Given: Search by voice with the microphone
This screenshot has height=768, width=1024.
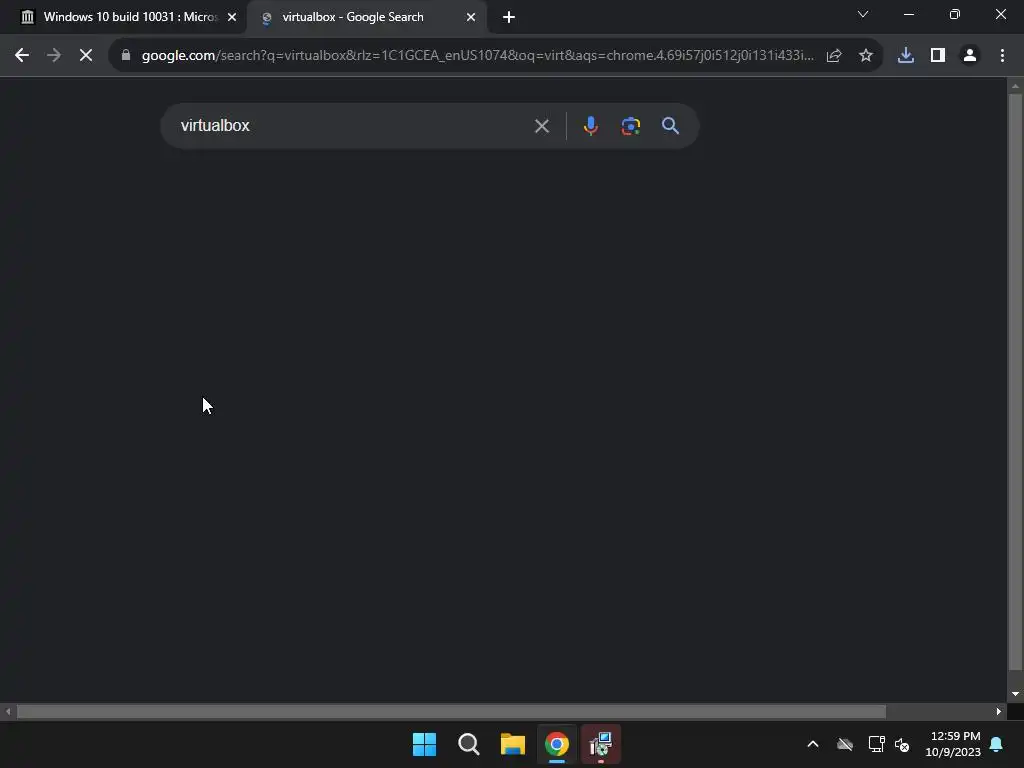Looking at the screenshot, I should pos(590,125).
